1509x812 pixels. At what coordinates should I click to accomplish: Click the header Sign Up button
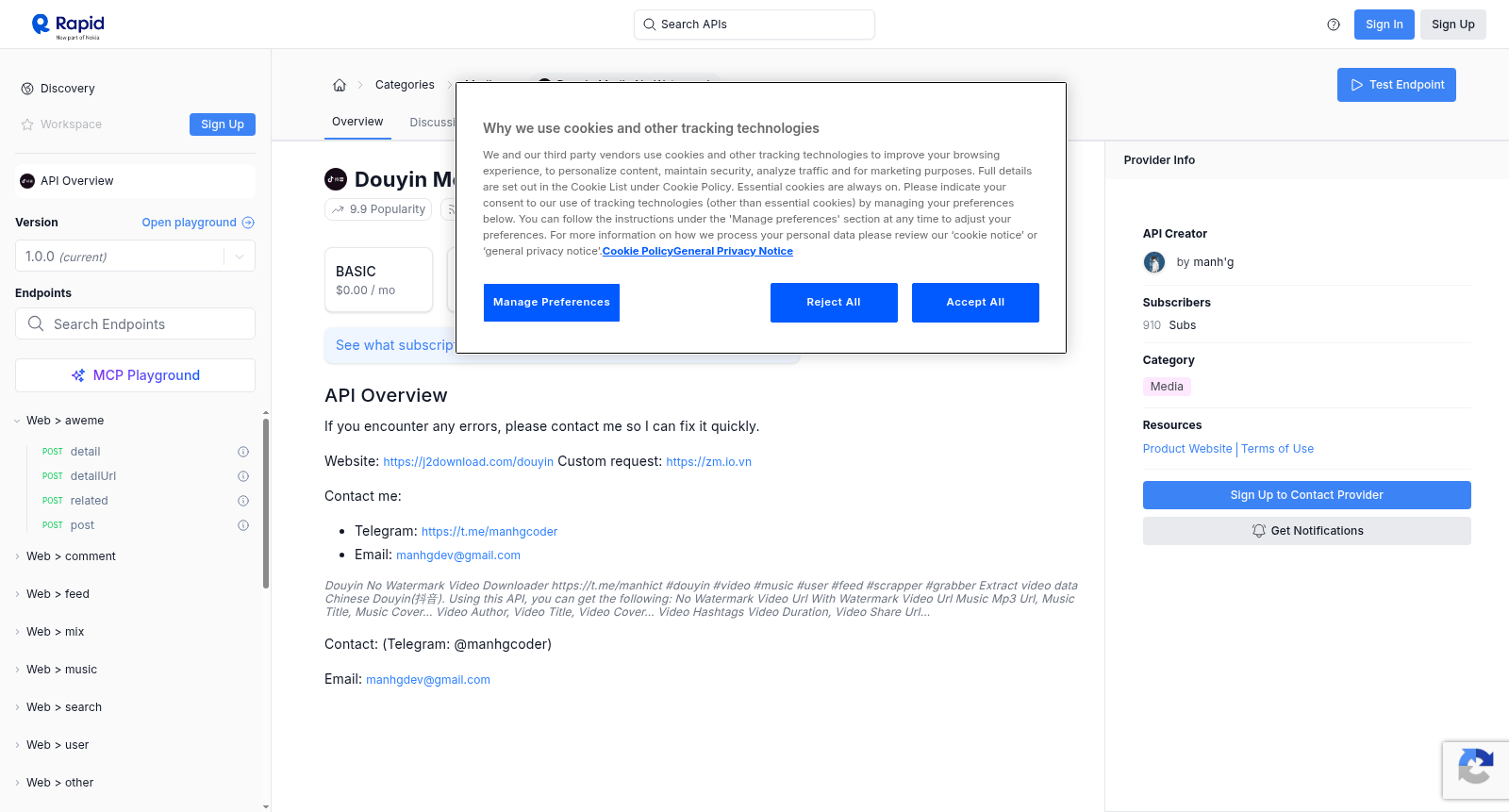(x=1452, y=25)
